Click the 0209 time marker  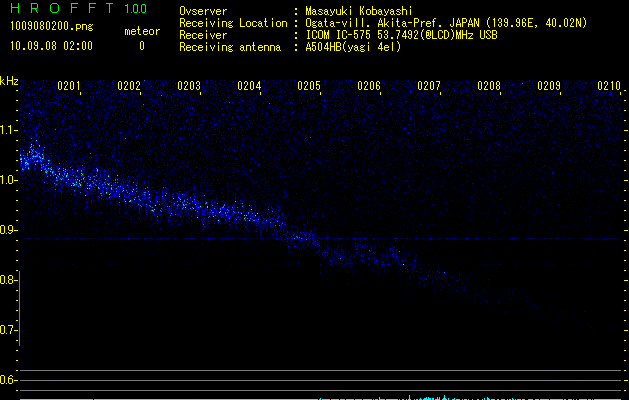(x=549, y=87)
